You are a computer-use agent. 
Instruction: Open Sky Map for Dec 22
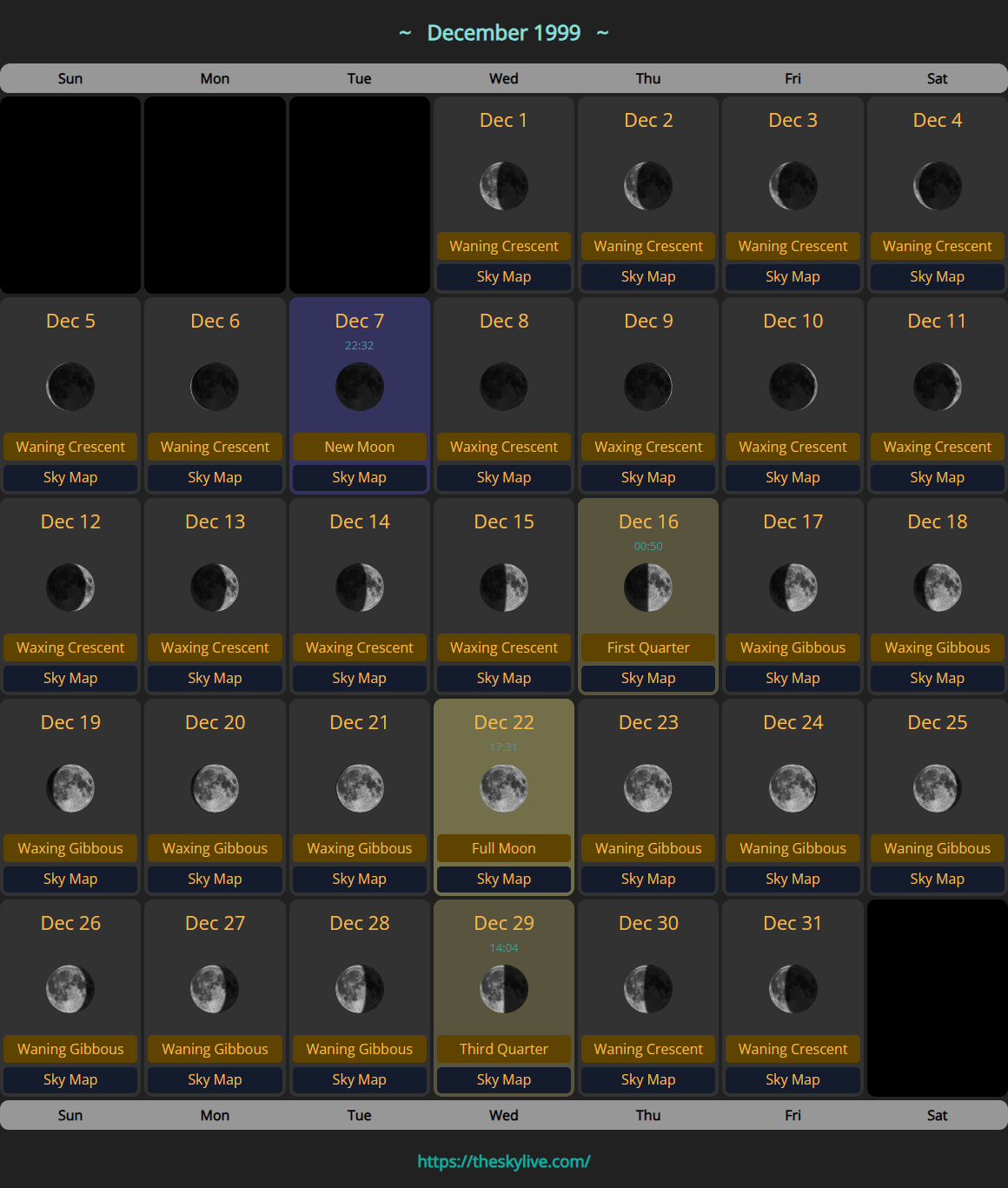coord(503,879)
